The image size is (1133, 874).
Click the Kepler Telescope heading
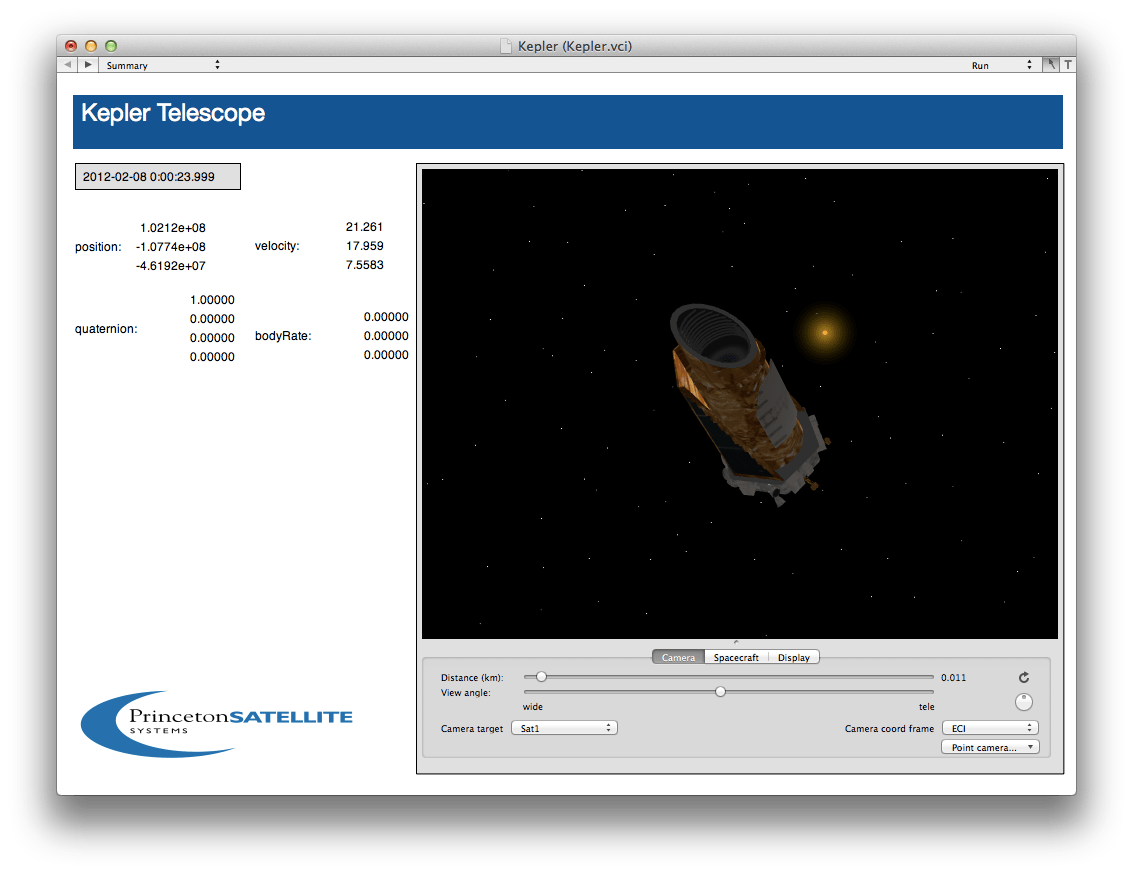173,113
